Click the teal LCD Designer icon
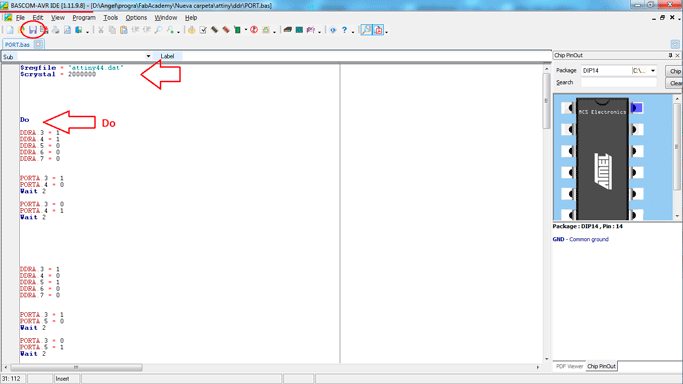 point(299,30)
